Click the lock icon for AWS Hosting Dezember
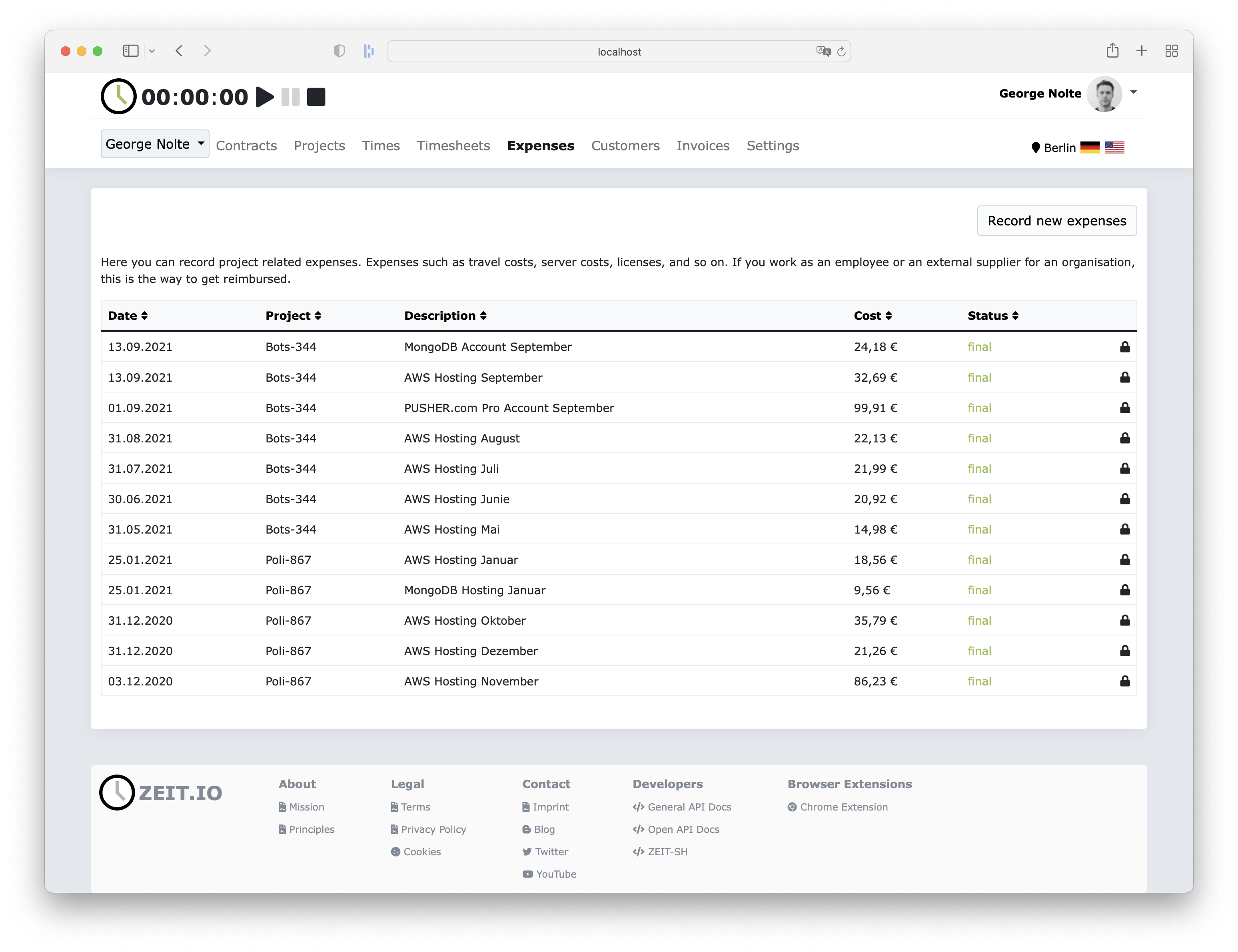 [1124, 651]
